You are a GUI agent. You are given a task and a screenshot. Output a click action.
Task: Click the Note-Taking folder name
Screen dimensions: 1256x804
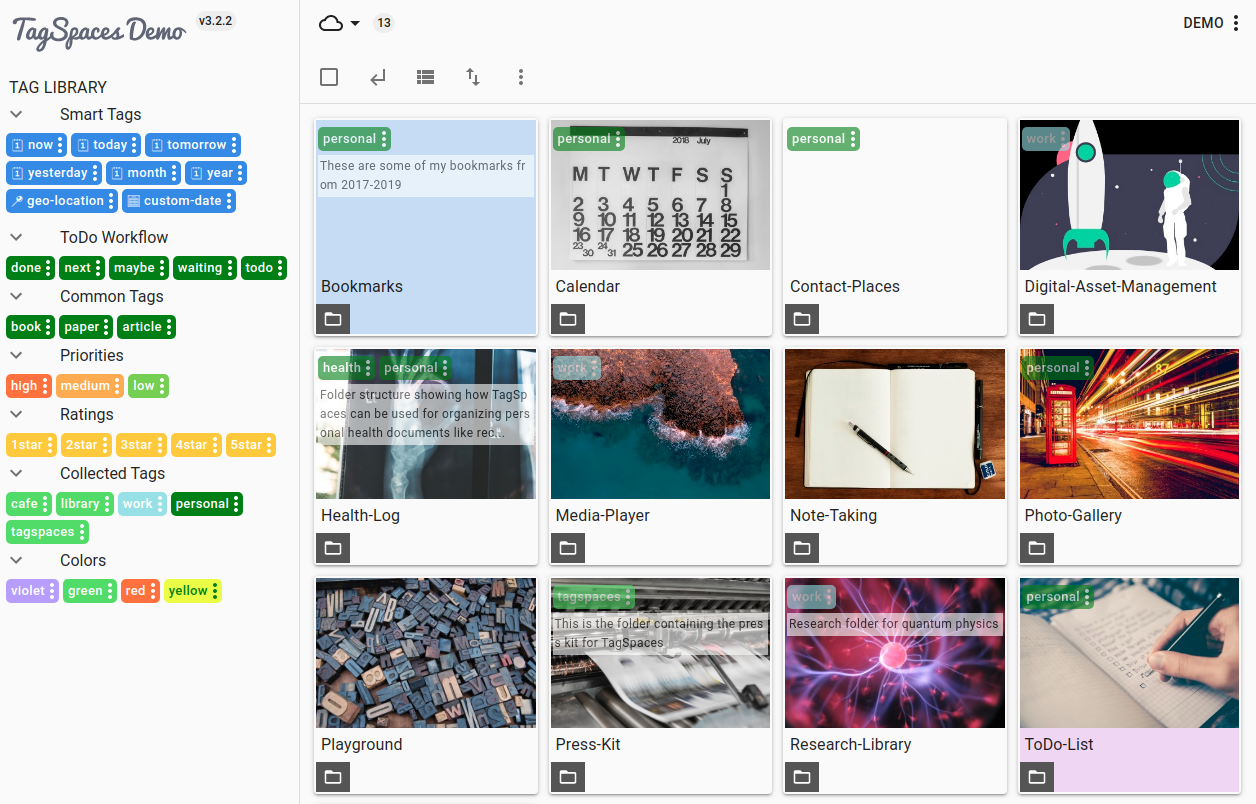(833, 515)
